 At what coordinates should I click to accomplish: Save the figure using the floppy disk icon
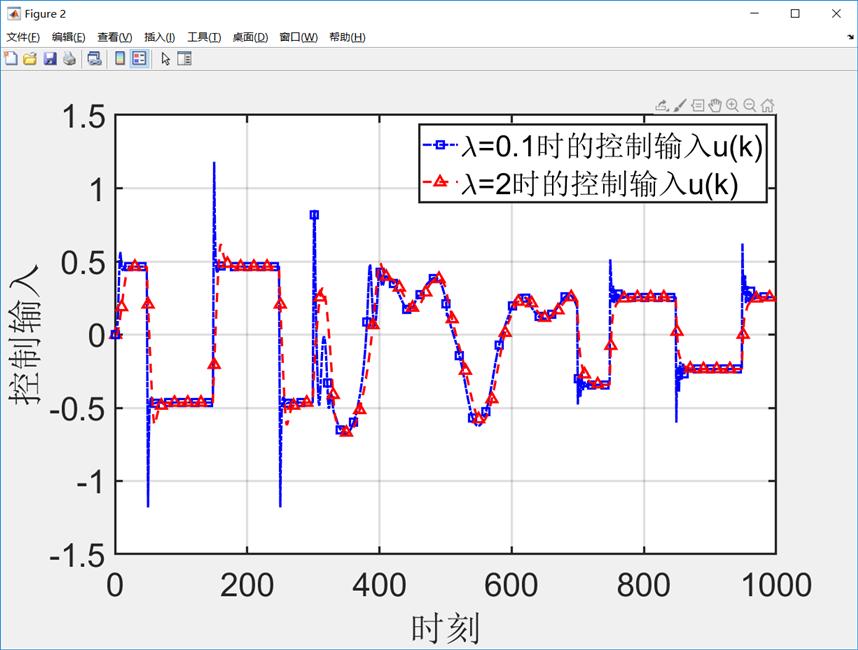(x=50, y=59)
